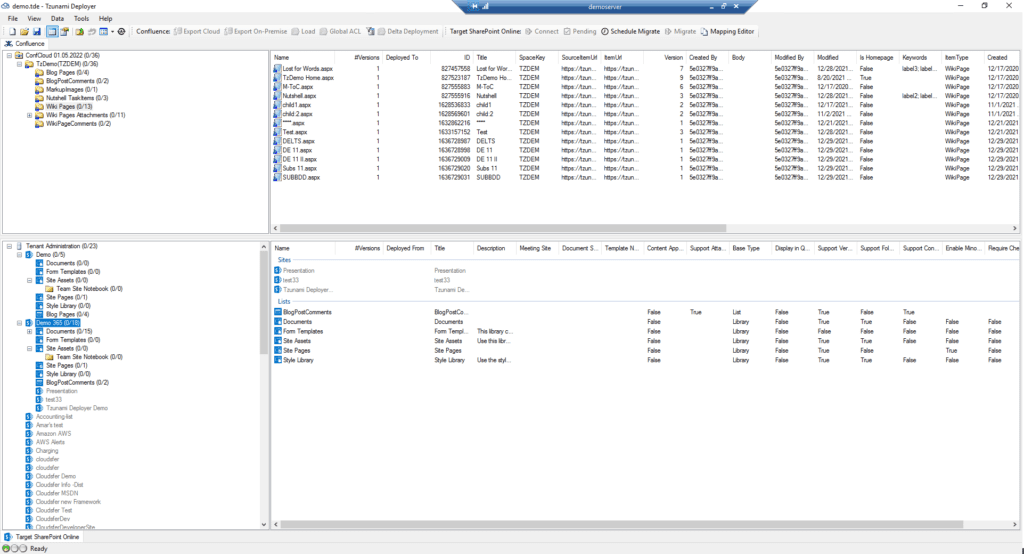This screenshot has height=554, width=1024.
Task: Collapse the TzDemo(TZDEM) tree node
Action: coord(19,64)
